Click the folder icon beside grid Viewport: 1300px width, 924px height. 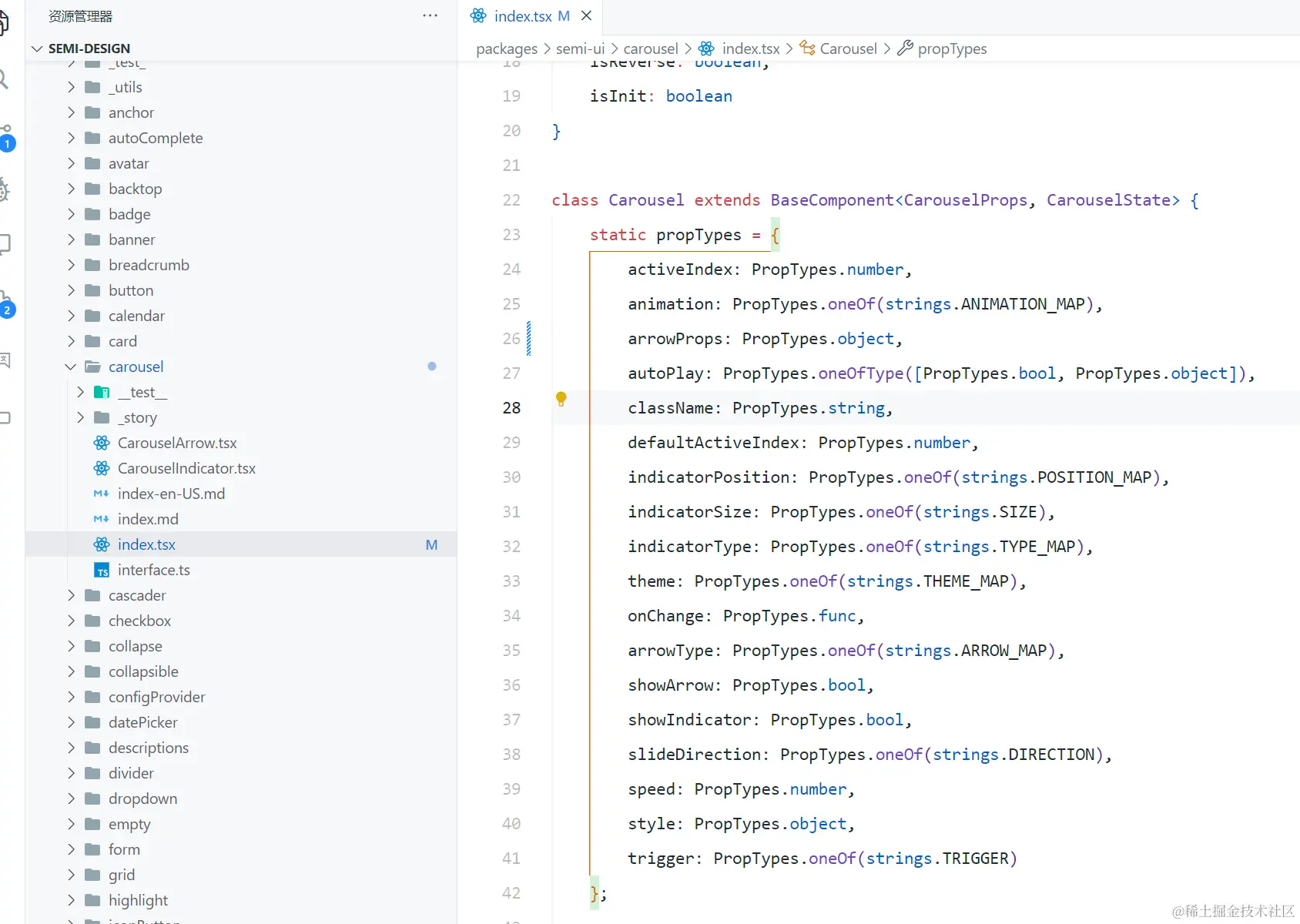(92, 875)
